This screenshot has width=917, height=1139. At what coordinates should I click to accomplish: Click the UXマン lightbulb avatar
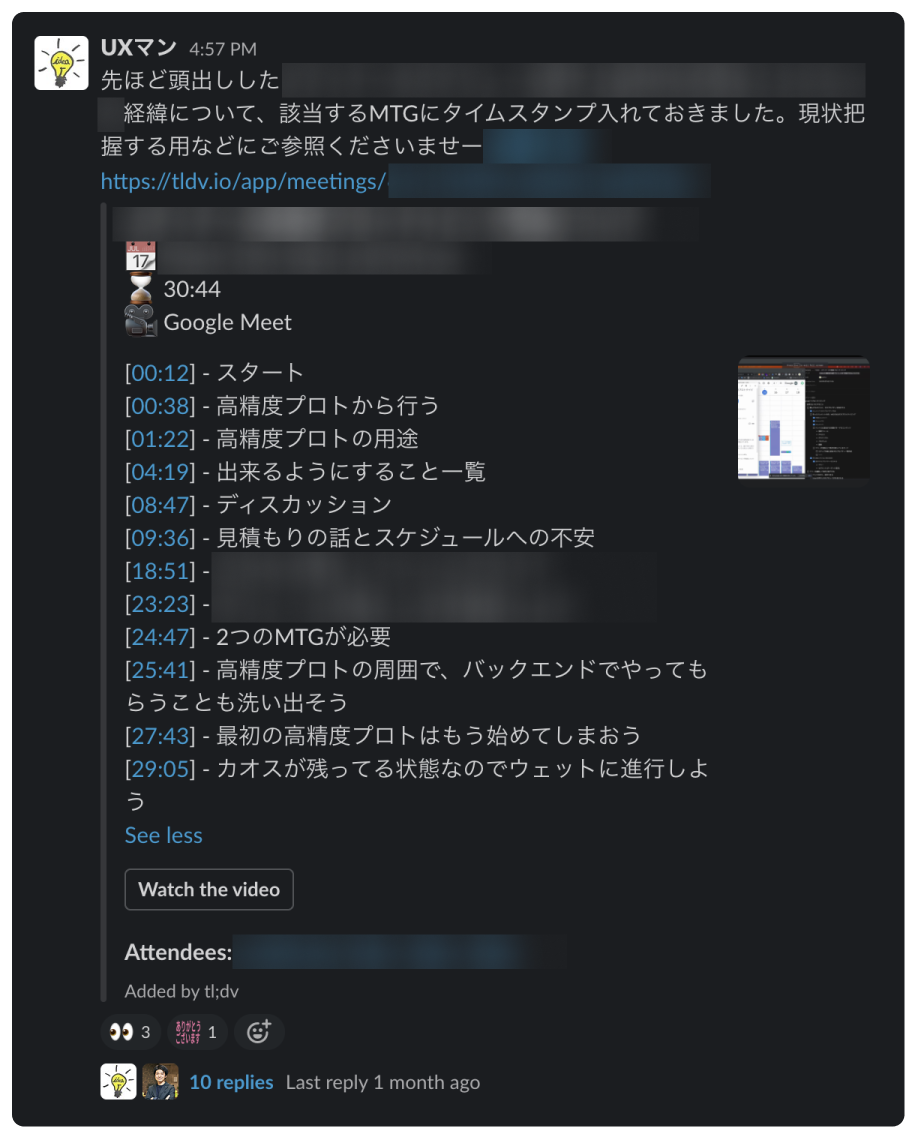coord(61,63)
